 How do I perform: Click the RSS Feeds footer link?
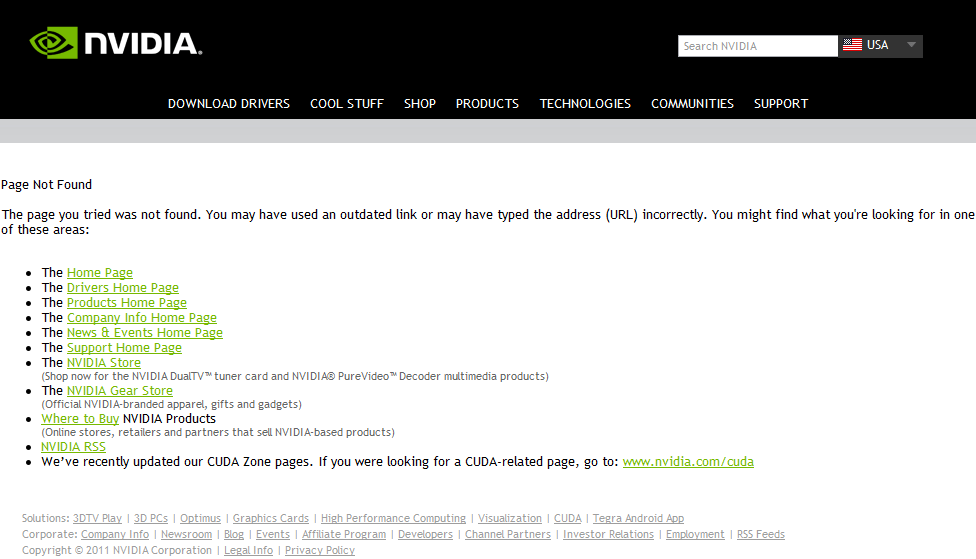[x=761, y=534]
